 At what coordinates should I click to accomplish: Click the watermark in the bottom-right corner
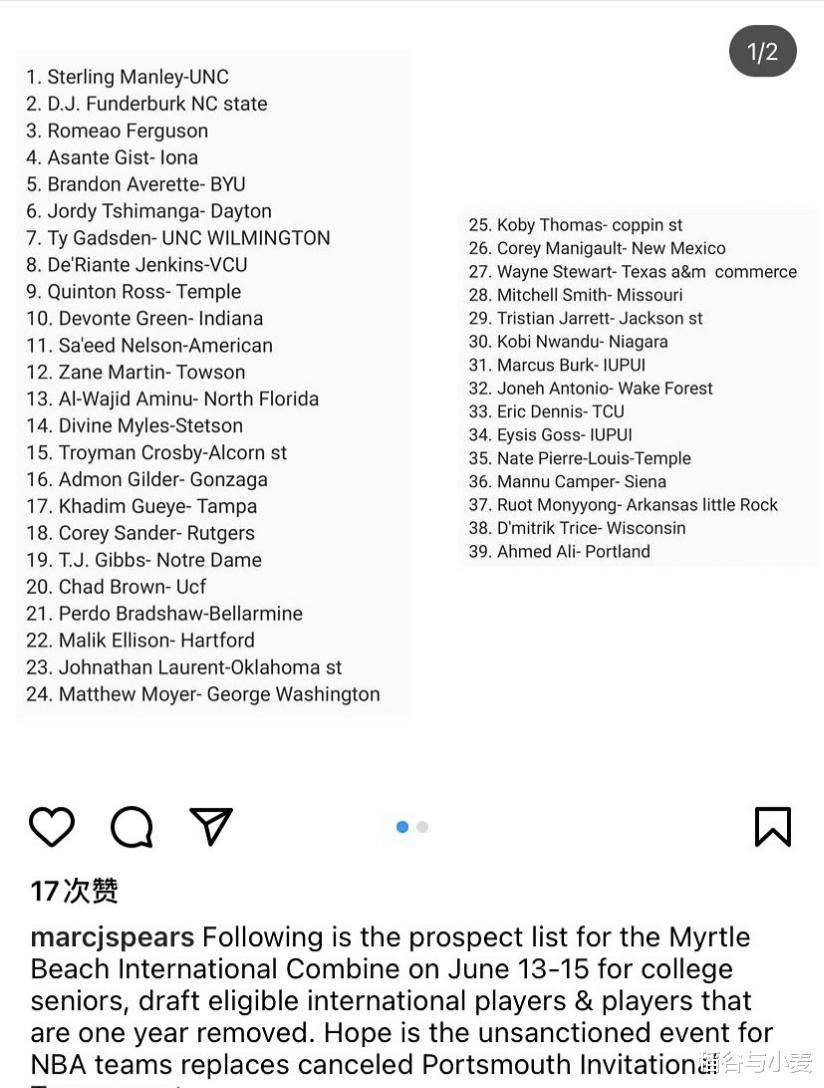[755, 1062]
